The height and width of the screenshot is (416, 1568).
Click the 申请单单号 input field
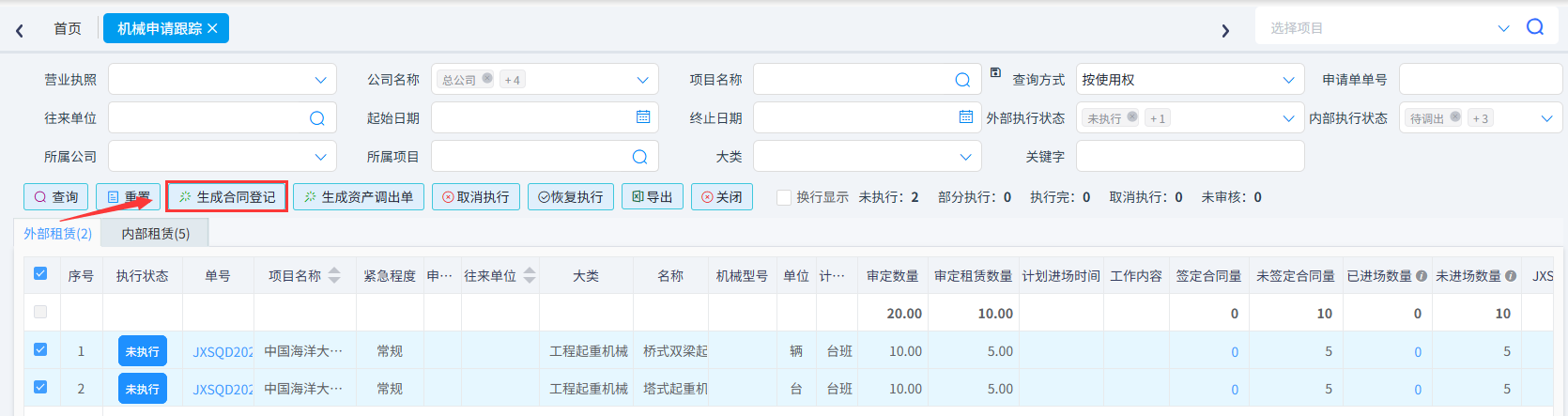(1481, 80)
